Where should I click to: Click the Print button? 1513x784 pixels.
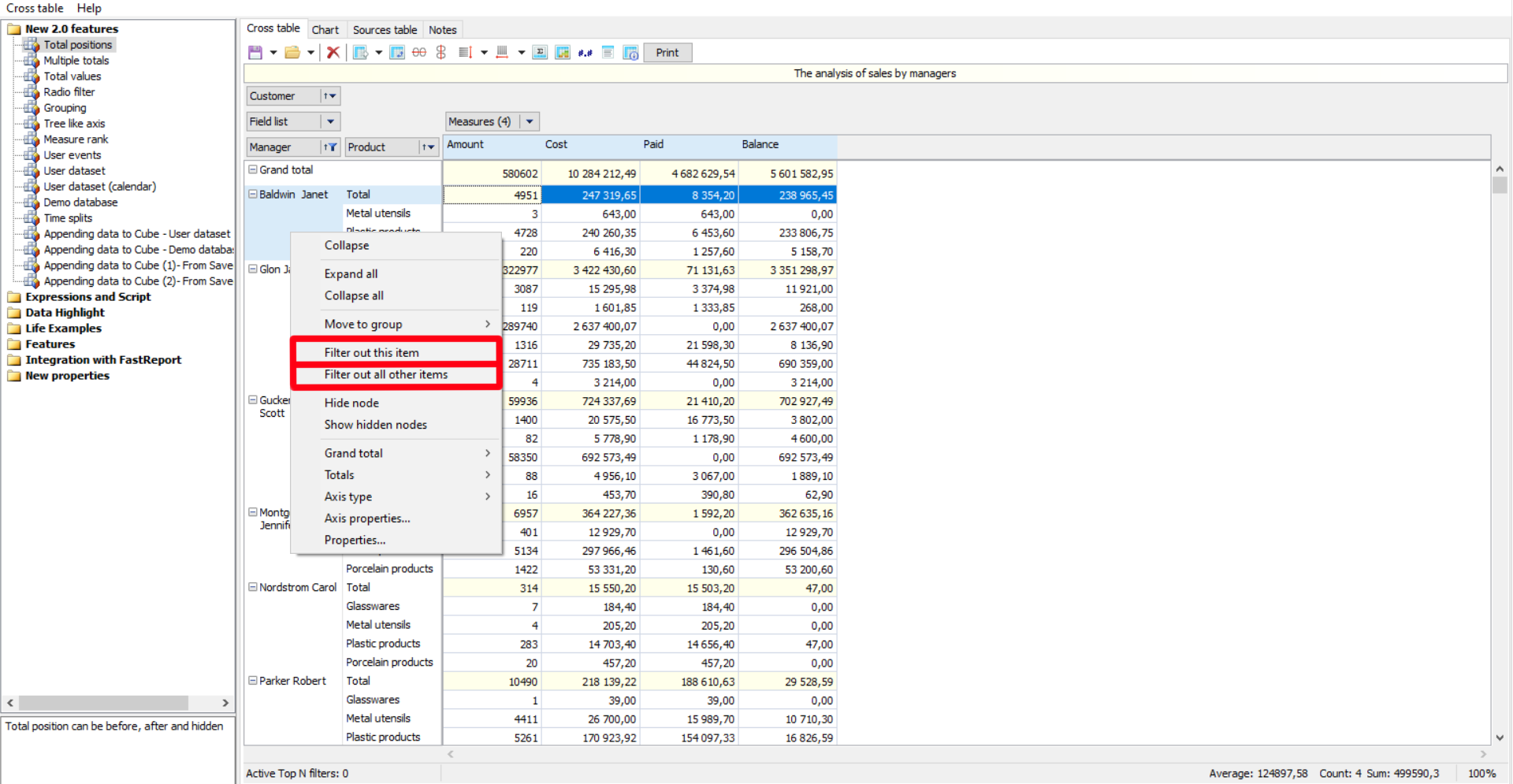tap(667, 53)
